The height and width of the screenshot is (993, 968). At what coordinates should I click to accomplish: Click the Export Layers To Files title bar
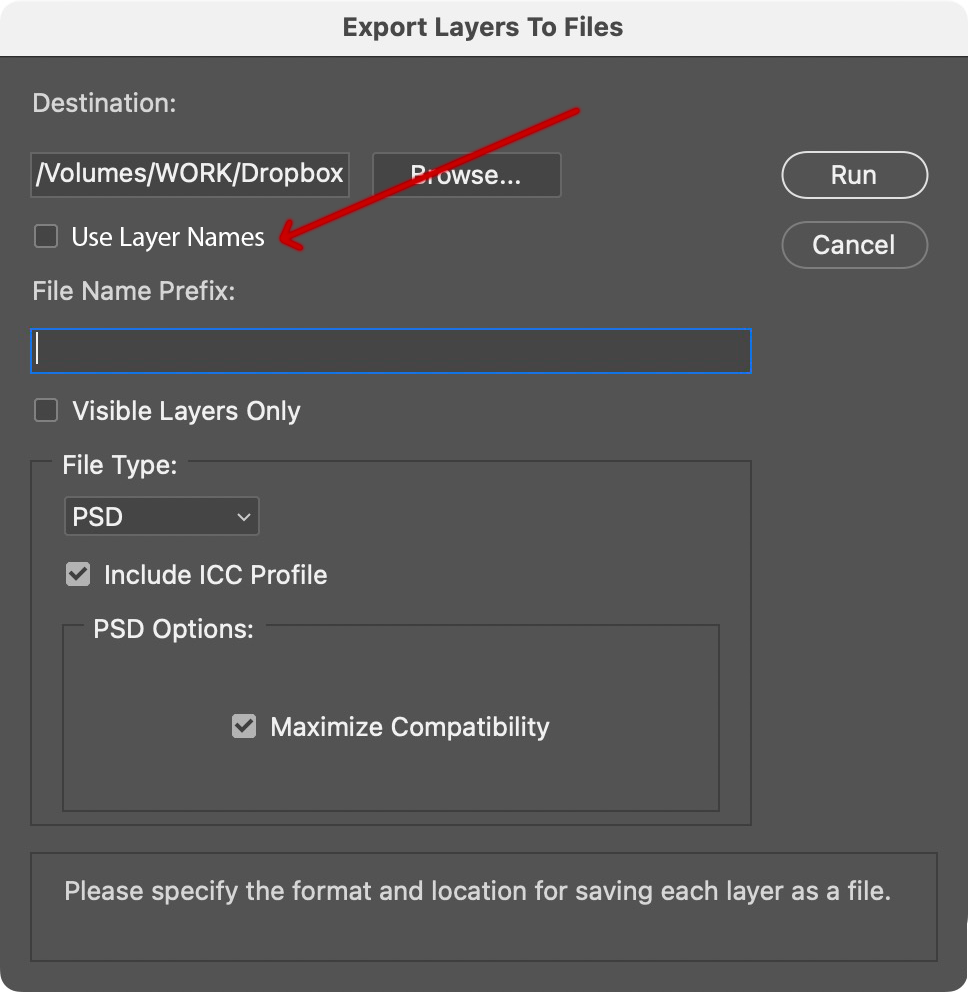484,27
